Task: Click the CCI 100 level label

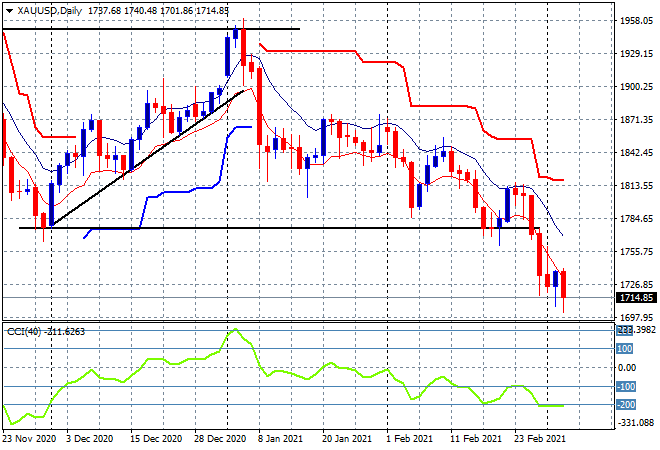Action: click(x=625, y=349)
